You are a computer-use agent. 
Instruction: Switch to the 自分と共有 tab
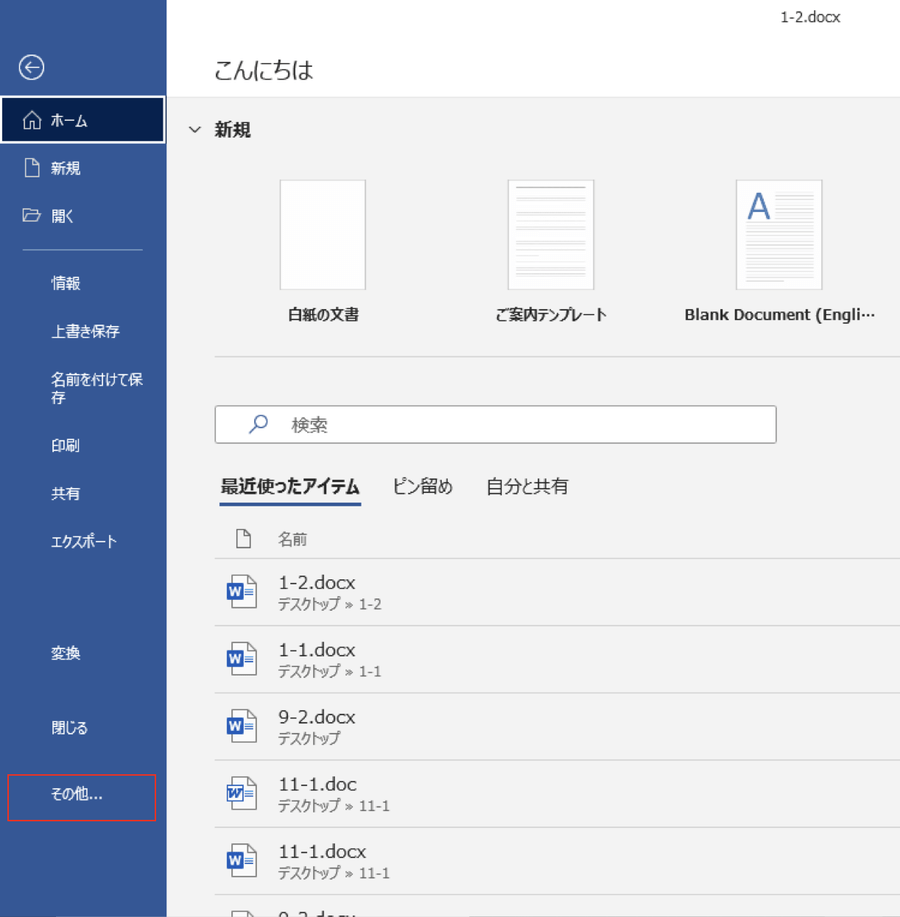pos(527,487)
